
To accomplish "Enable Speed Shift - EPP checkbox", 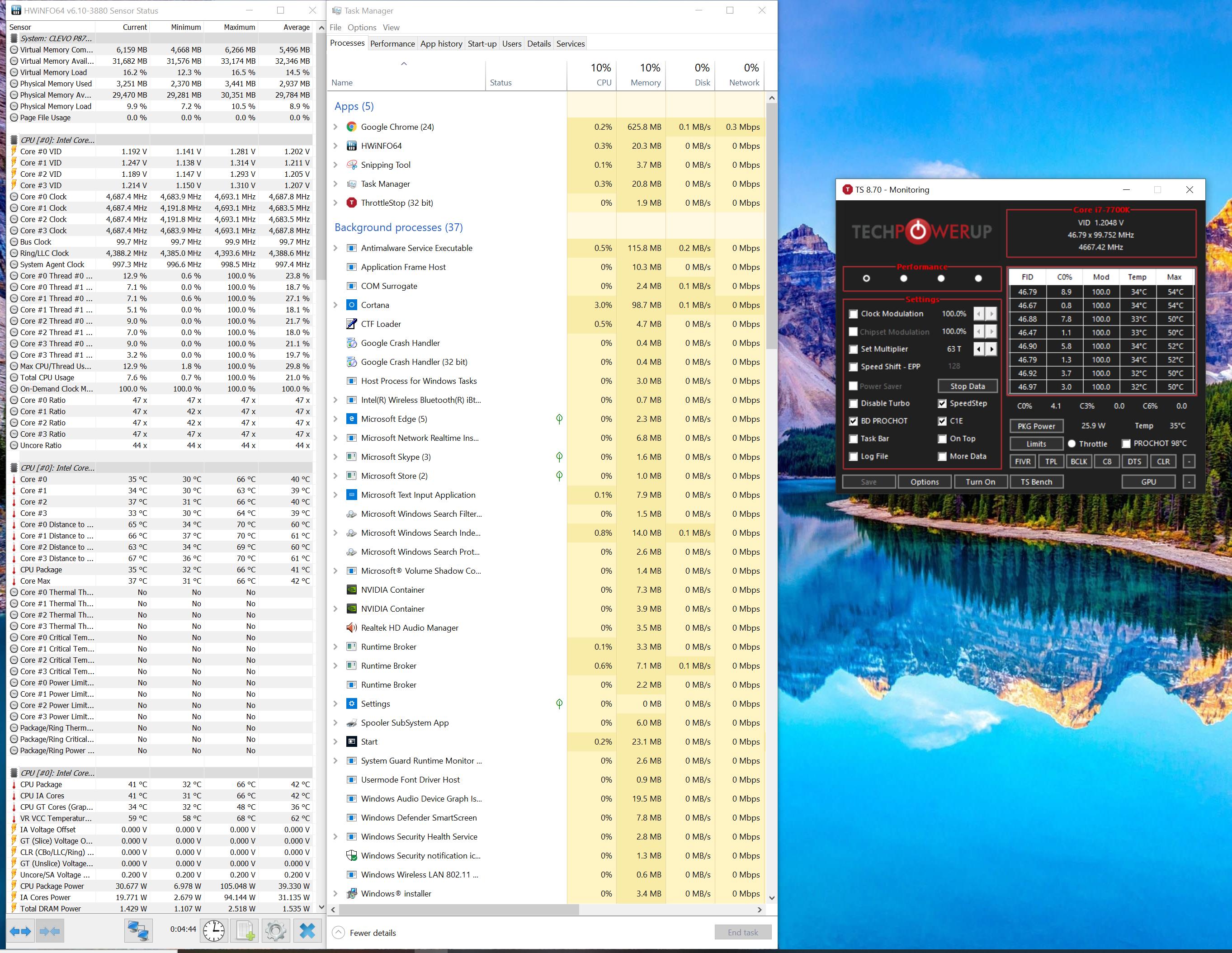I will [853, 367].
